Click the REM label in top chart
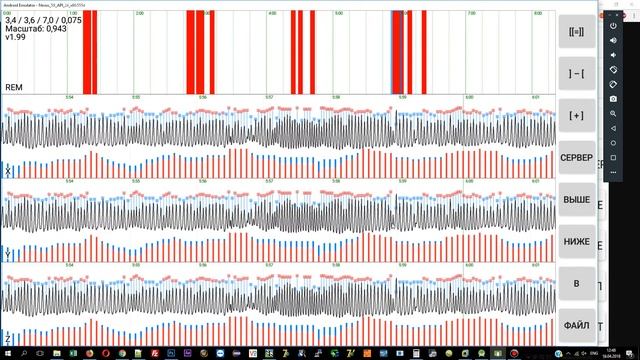 14,87
